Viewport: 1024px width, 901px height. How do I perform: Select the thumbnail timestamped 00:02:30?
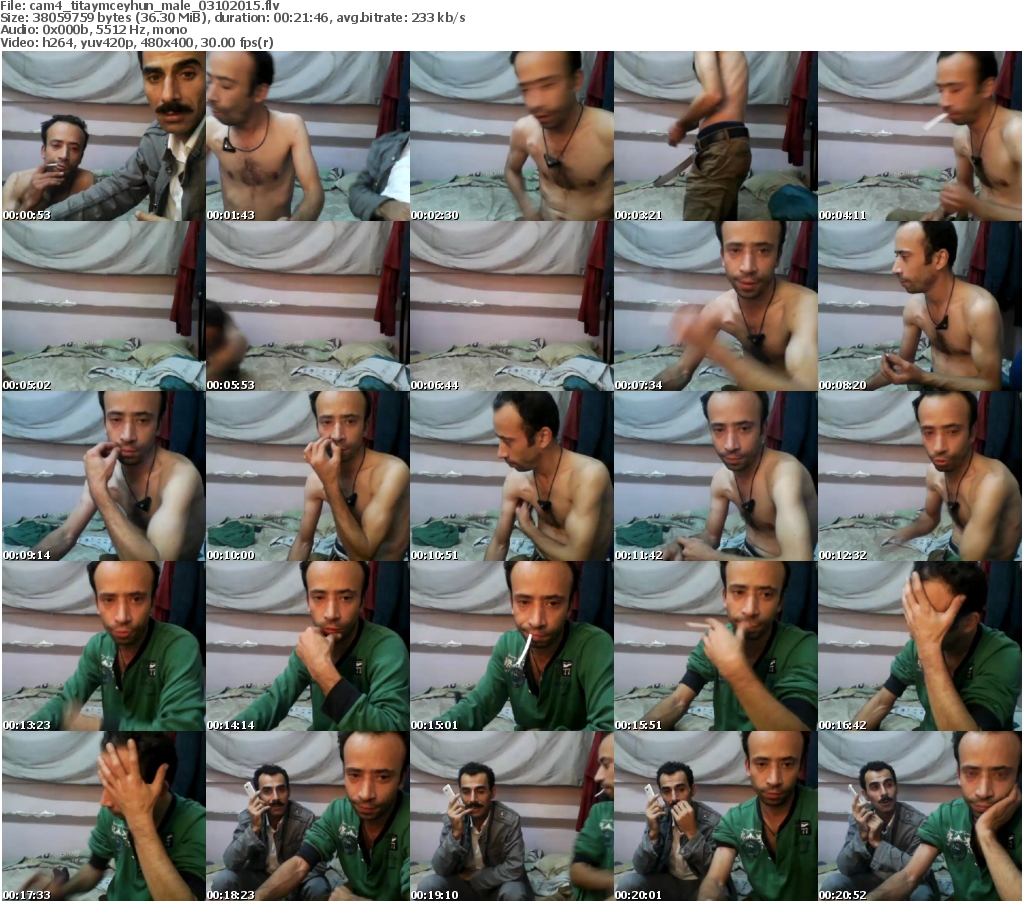pyautogui.click(x=511, y=136)
